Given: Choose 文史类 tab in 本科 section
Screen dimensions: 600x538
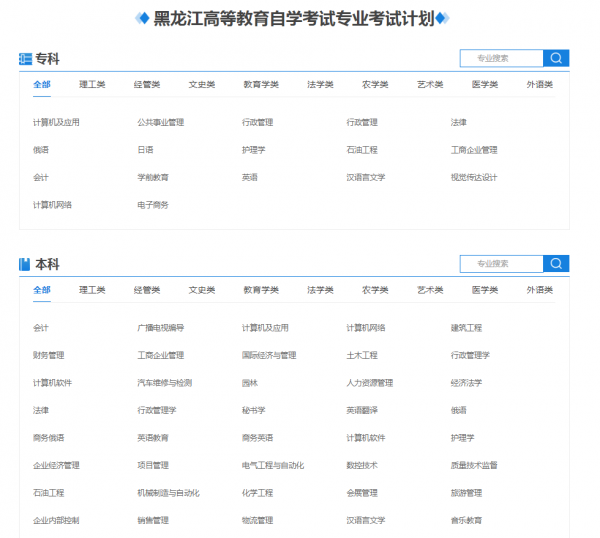Looking at the screenshot, I should tap(202, 290).
